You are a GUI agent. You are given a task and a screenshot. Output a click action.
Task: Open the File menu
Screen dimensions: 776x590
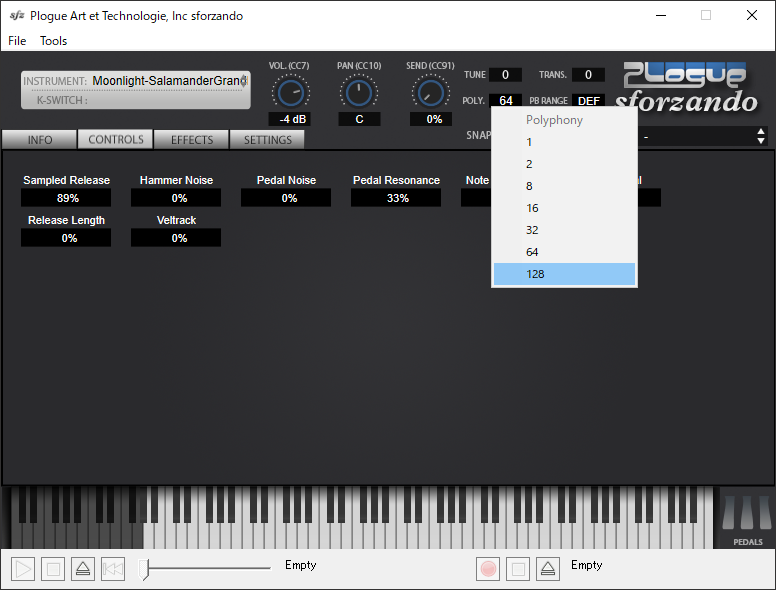coord(17,41)
